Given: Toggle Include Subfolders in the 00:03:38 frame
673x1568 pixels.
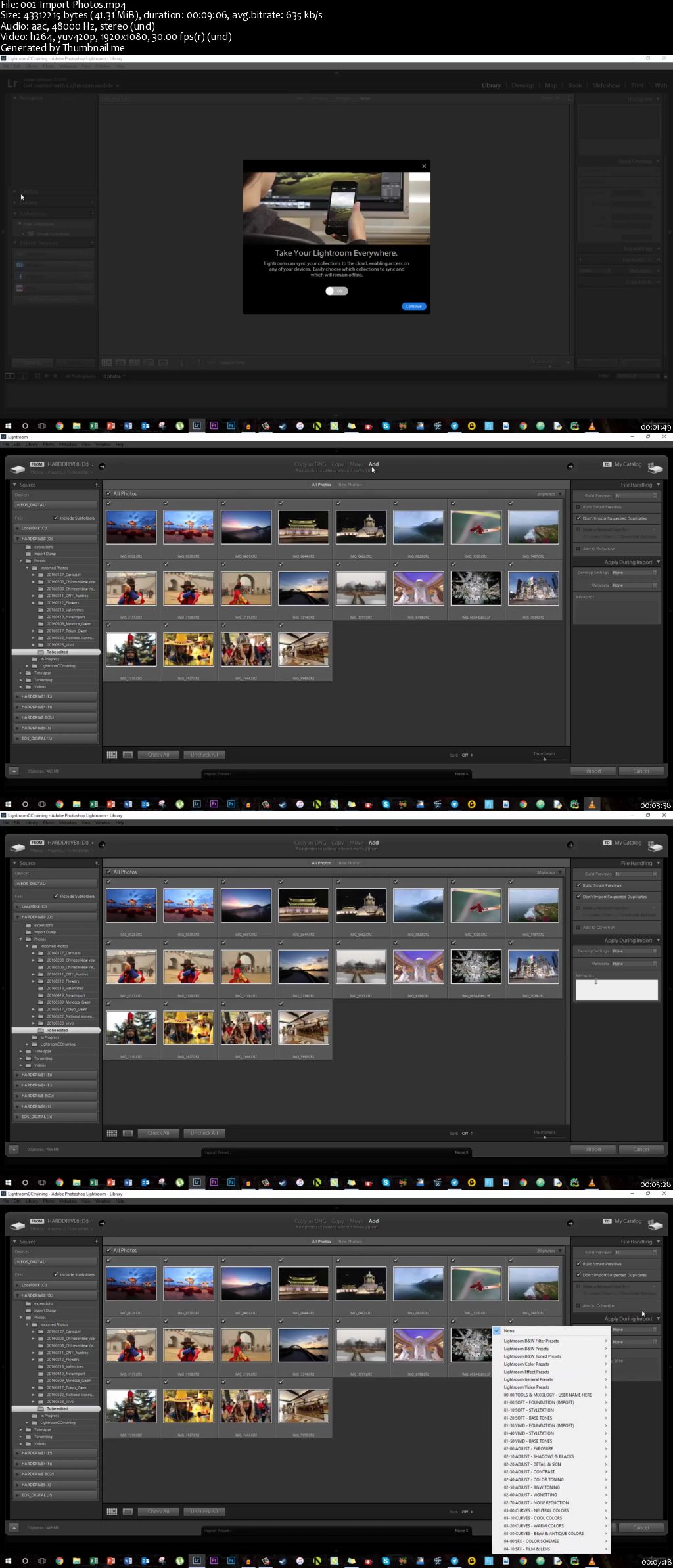Looking at the screenshot, I should pos(56,518).
